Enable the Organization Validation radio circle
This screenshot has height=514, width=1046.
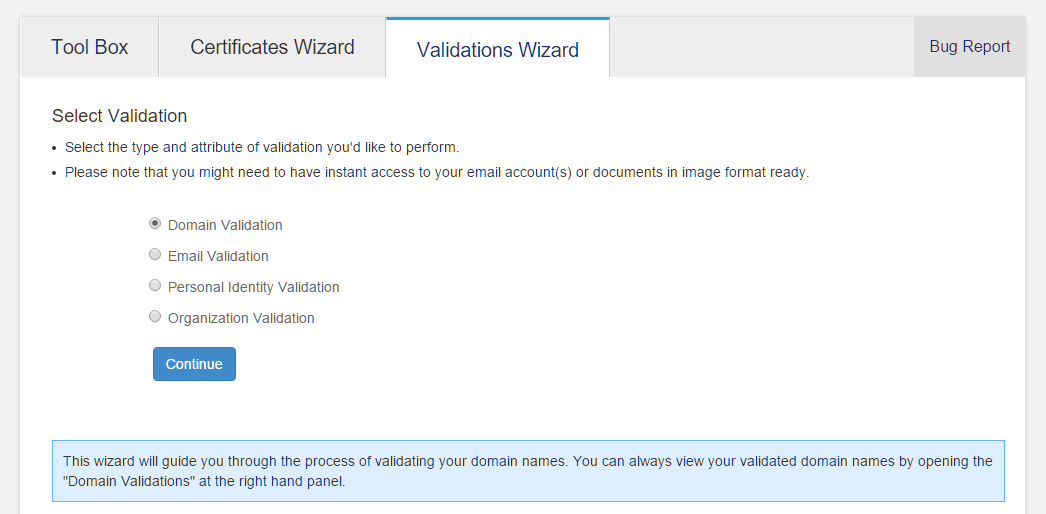click(155, 317)
